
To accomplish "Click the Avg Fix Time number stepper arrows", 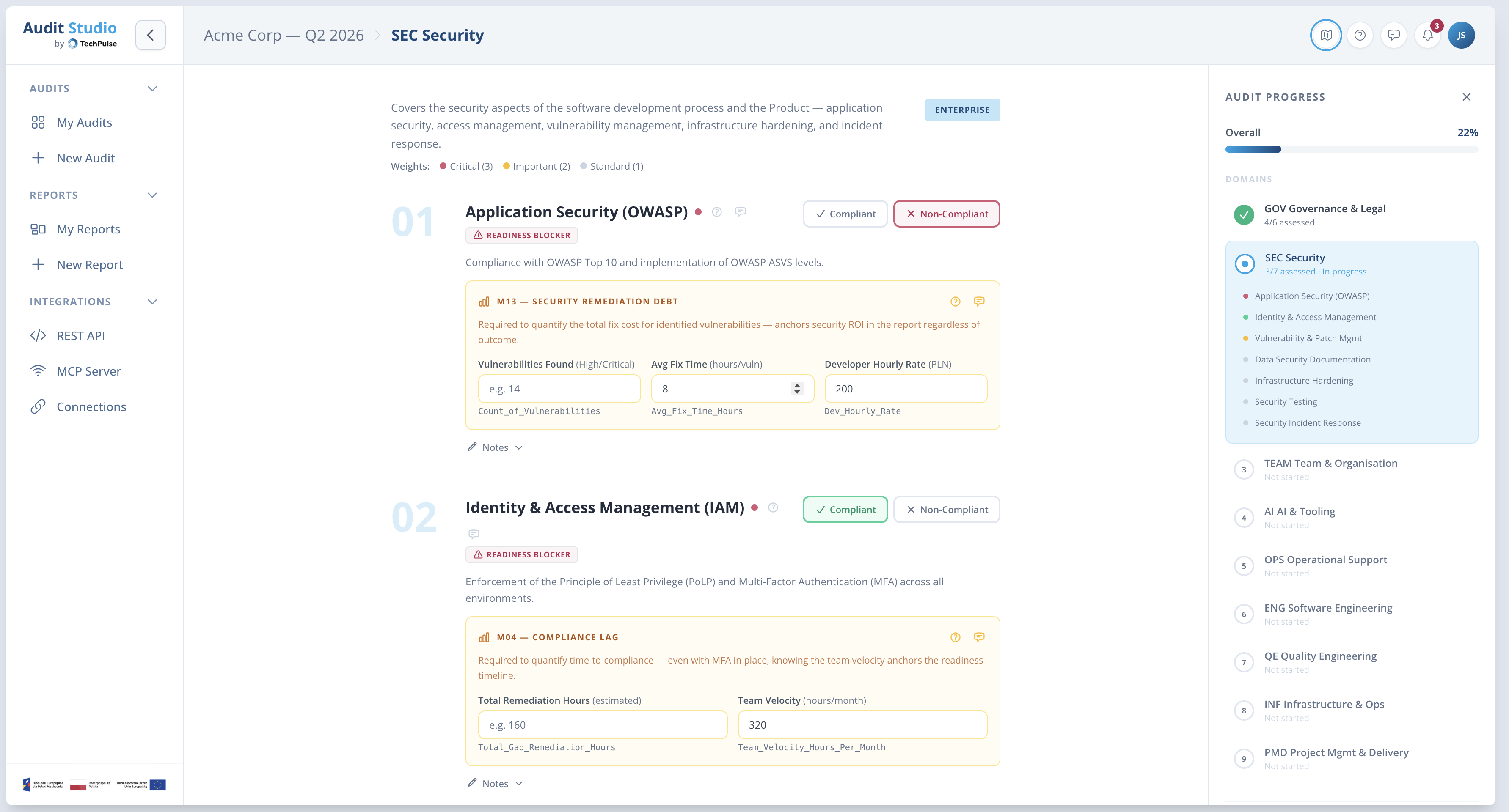I will tap(797, 389).
